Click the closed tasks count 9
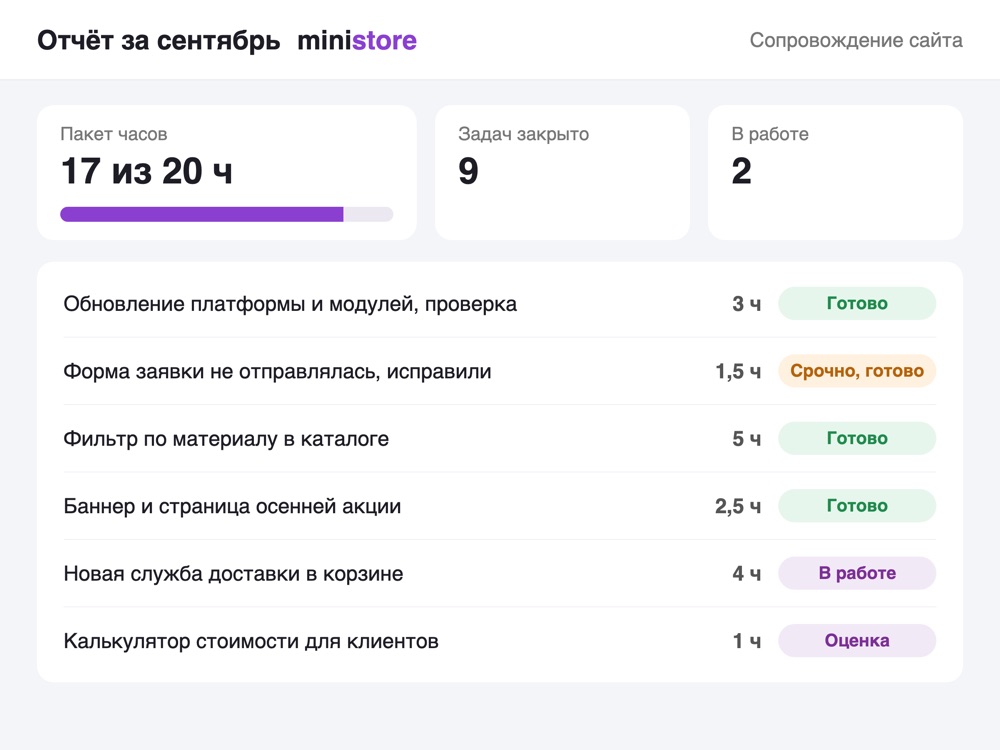Image resolution: width=1000 pixels, height=750 pixels. tap(468, 171)
